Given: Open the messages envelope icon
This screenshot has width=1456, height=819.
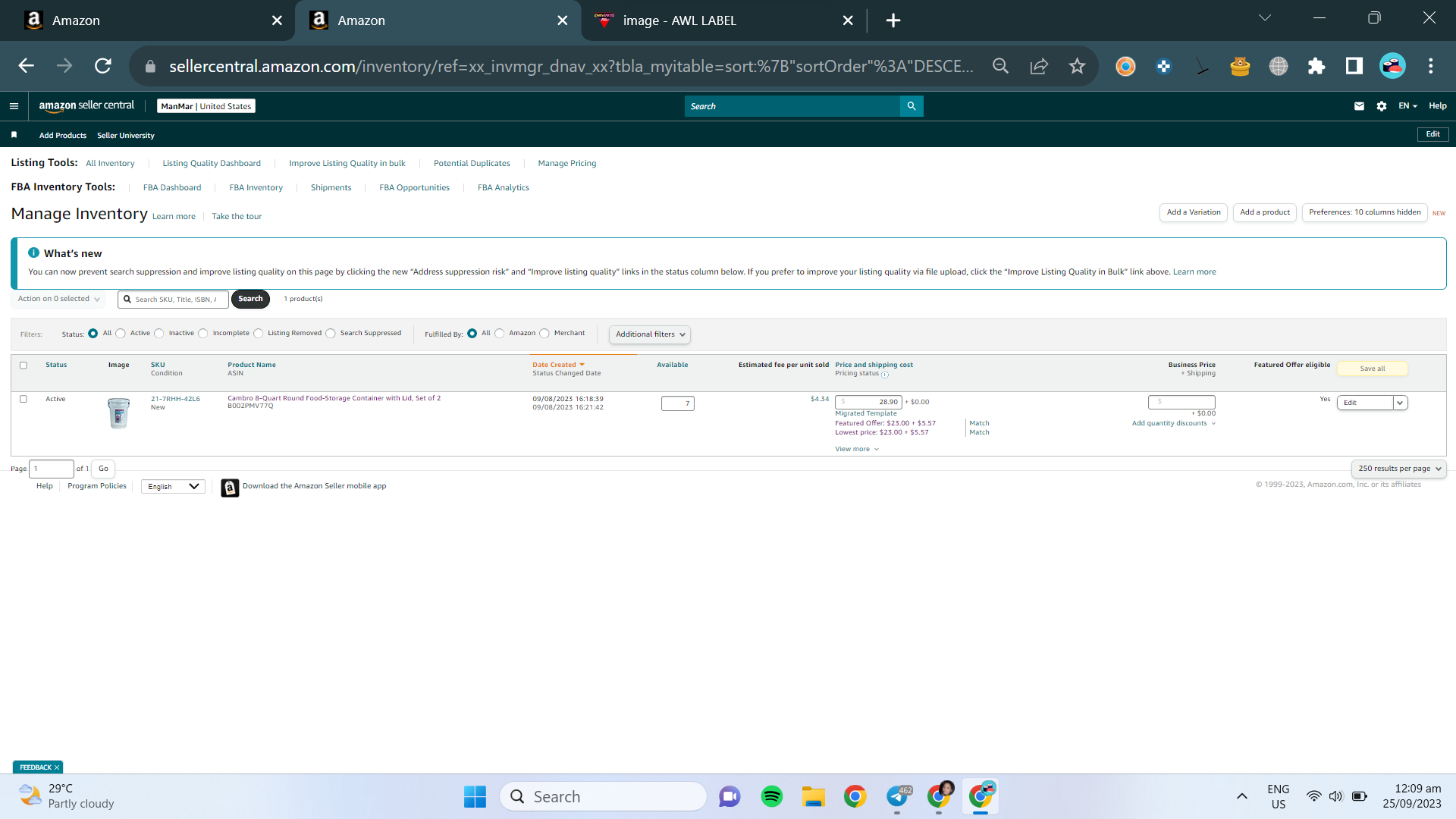Looking at the screenshot, I should 1359,106.
